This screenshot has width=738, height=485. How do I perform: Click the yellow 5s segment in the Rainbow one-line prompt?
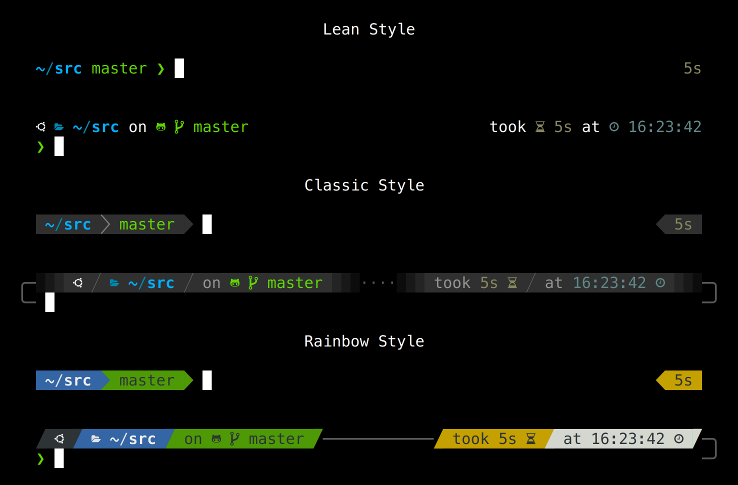(x=682, y=380)
